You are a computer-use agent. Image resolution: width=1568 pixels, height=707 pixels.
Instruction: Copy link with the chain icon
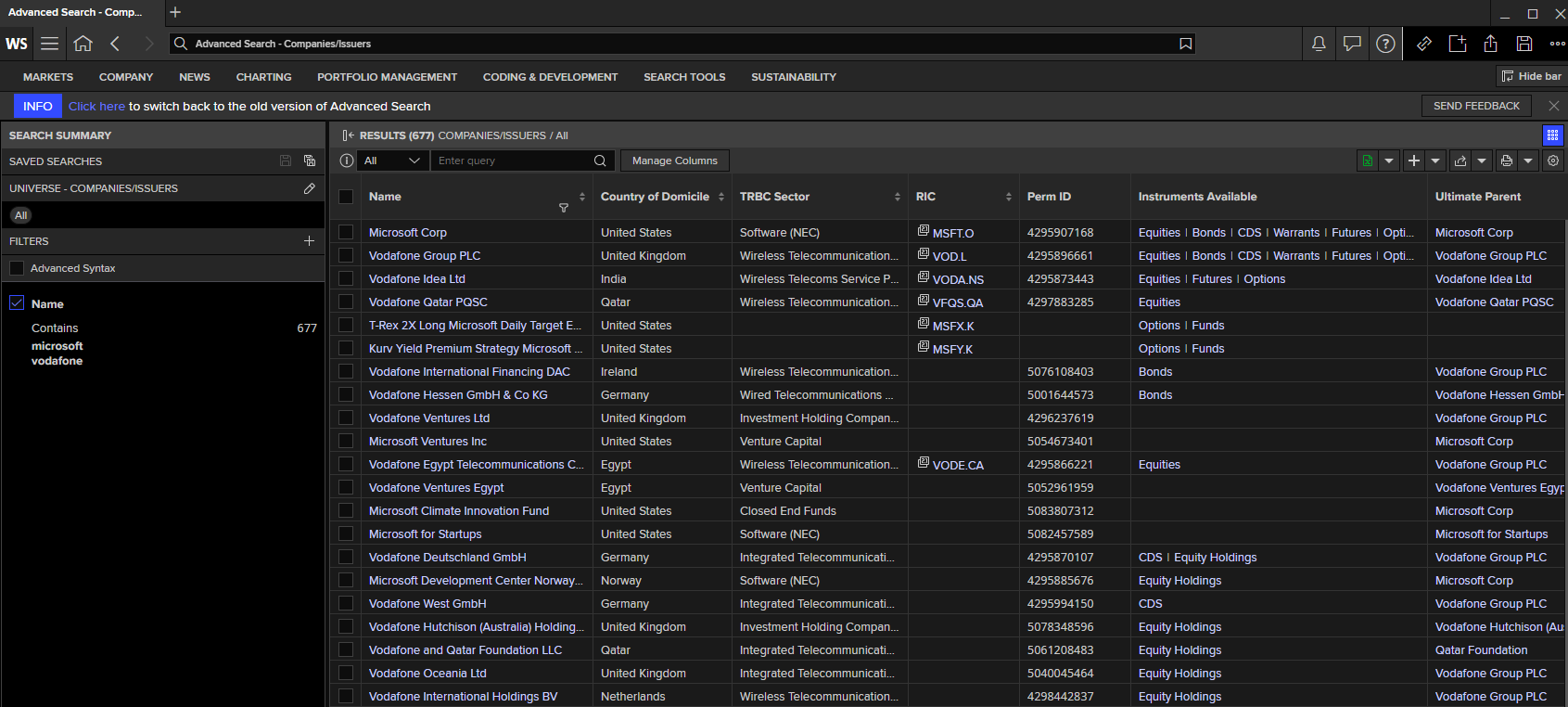[x=1424, y=44]
